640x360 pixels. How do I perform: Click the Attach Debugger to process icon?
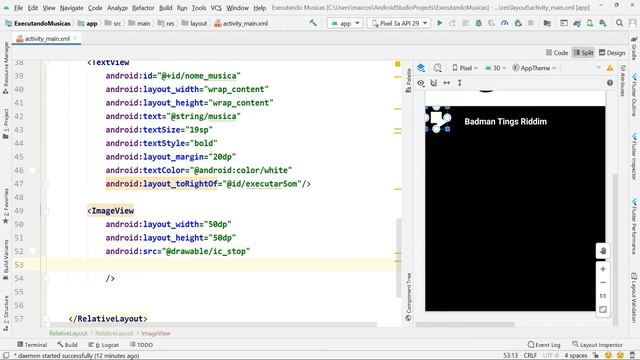click(x=518, y=23)
